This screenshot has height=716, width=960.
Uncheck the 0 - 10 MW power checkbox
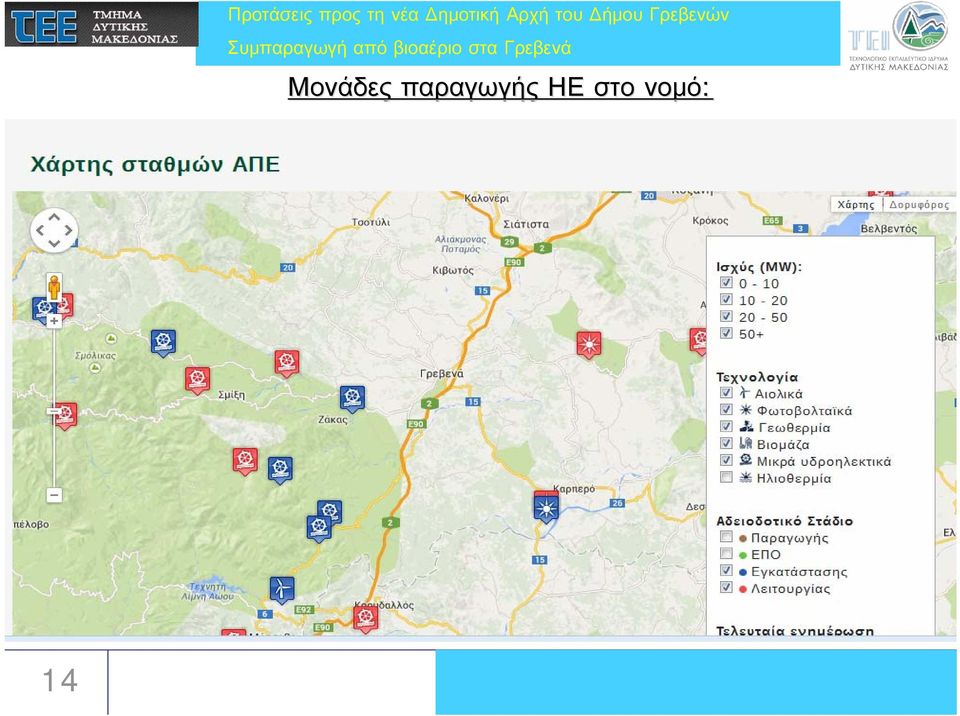tap(726, 282)
